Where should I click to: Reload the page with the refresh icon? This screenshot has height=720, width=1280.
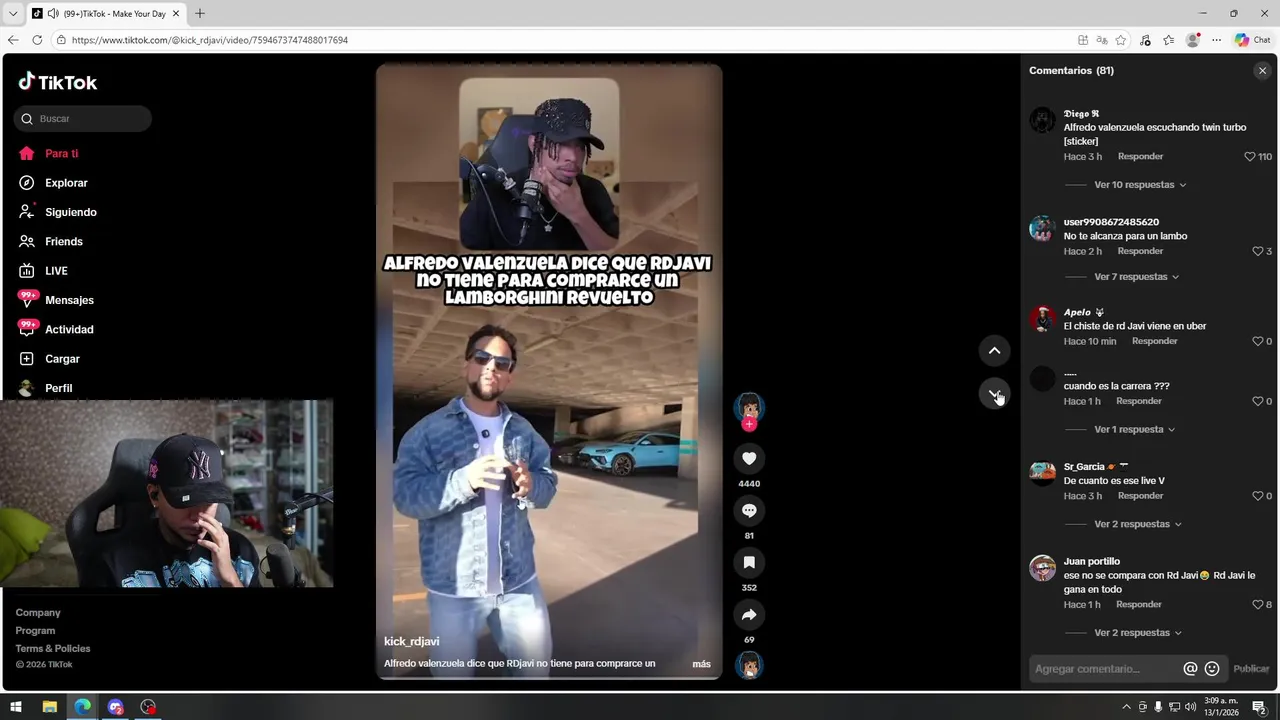pyautogui.click(x=37, y=40)
